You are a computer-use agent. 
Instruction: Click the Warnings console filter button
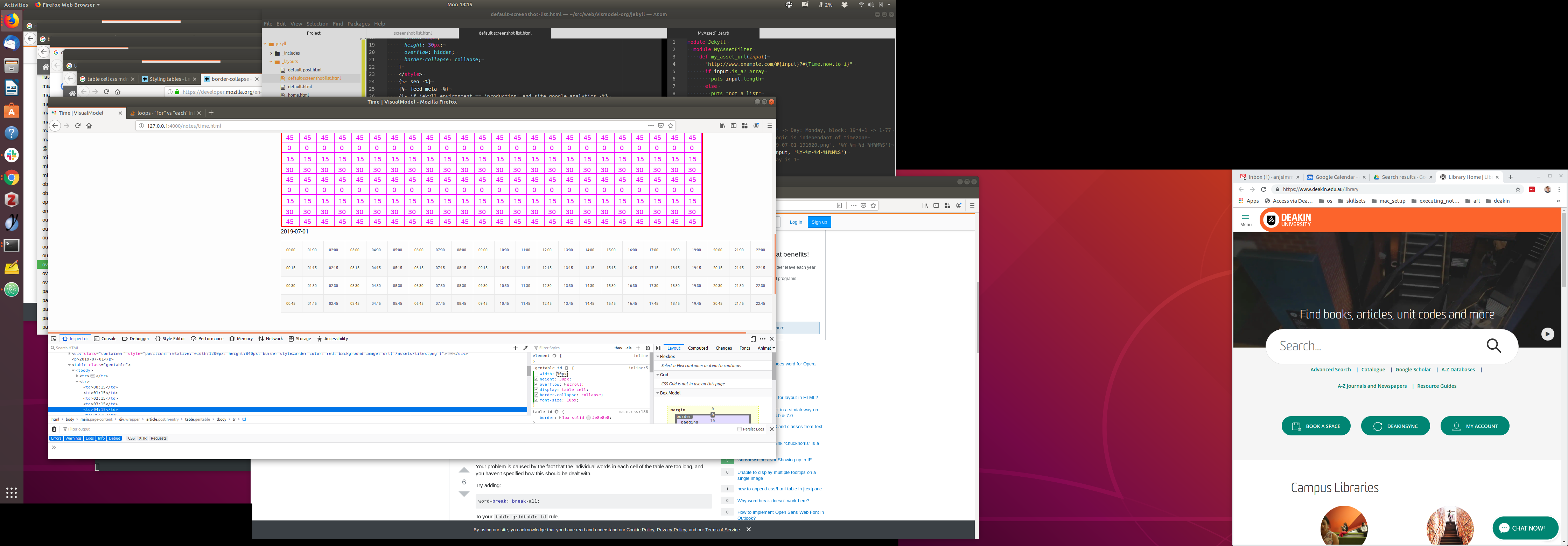pos(73,438)
